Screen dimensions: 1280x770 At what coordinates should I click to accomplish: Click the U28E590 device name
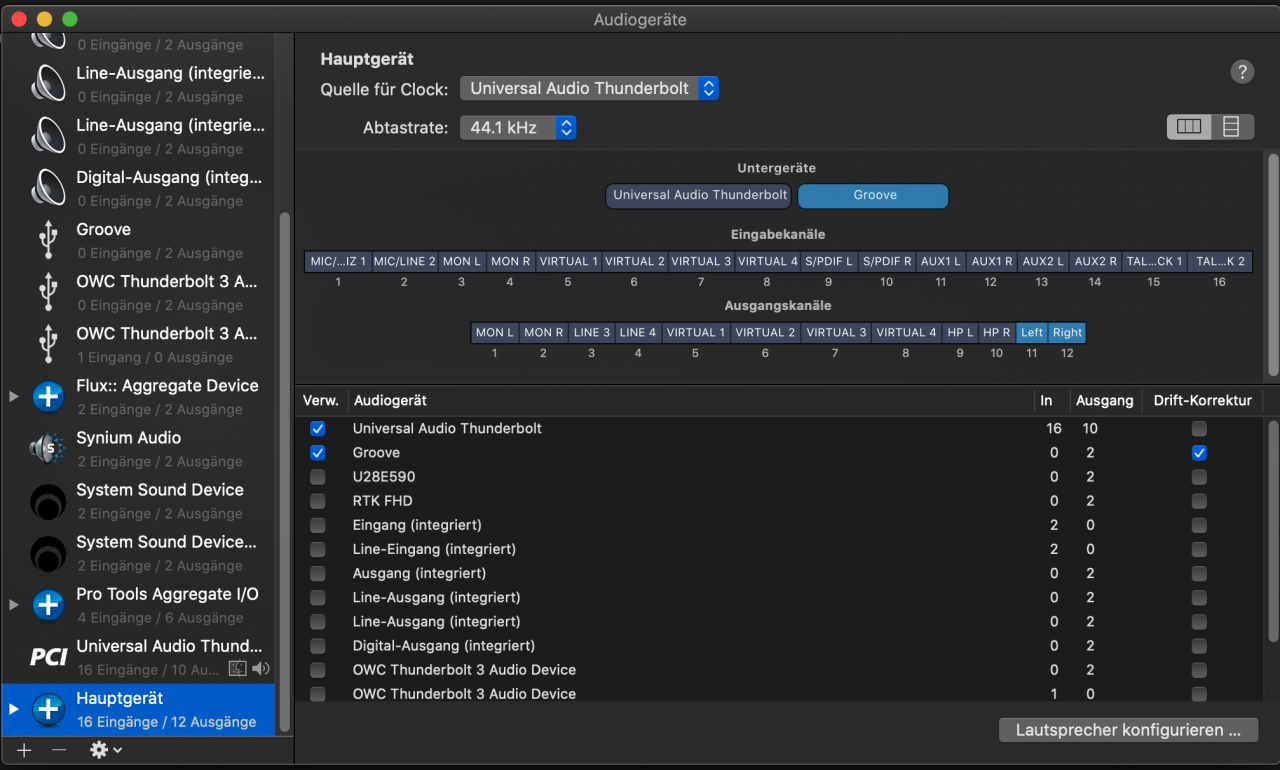(383, 477)
